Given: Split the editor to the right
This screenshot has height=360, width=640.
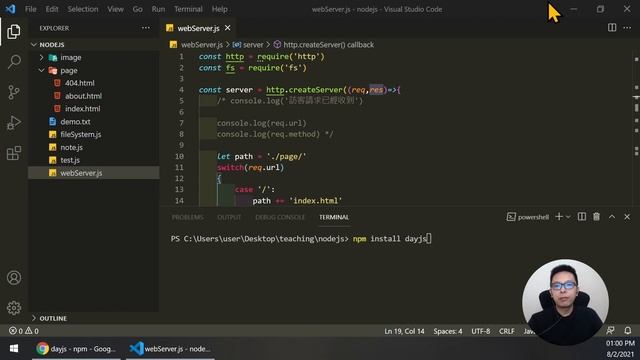Looking at the screenshot, I should (x=612, y=27).
